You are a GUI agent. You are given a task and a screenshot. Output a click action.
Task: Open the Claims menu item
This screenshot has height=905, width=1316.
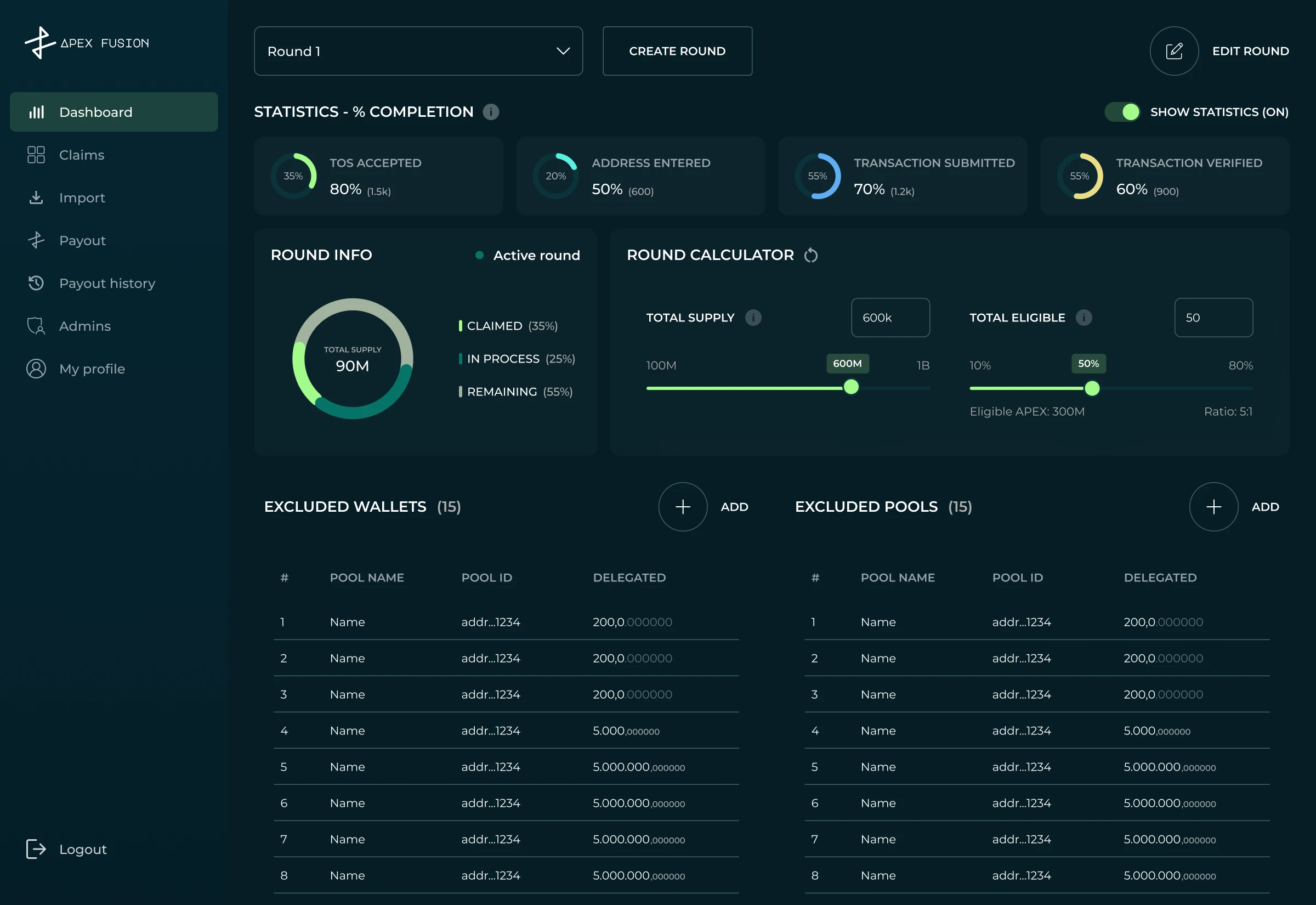[x=82, y=155]
